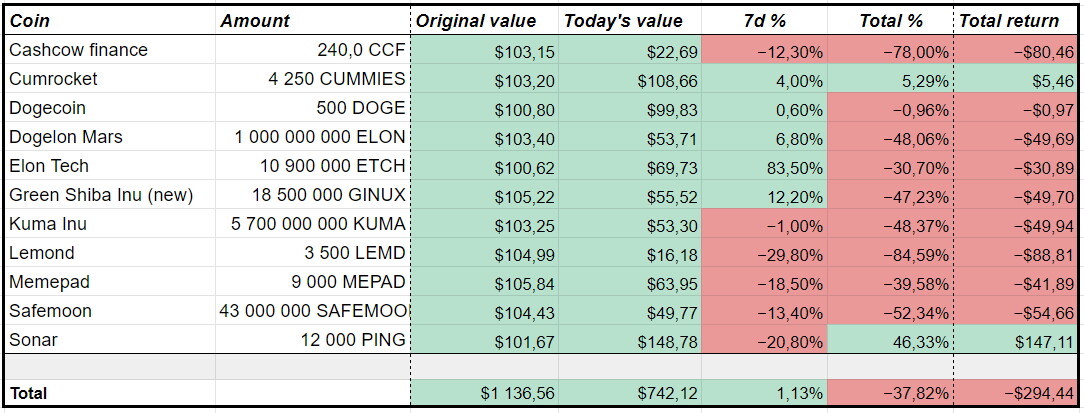Screen dimensions: 1084x413
Task: Select Cumrocket total % 5,29% cell
Action: (890, 79)
